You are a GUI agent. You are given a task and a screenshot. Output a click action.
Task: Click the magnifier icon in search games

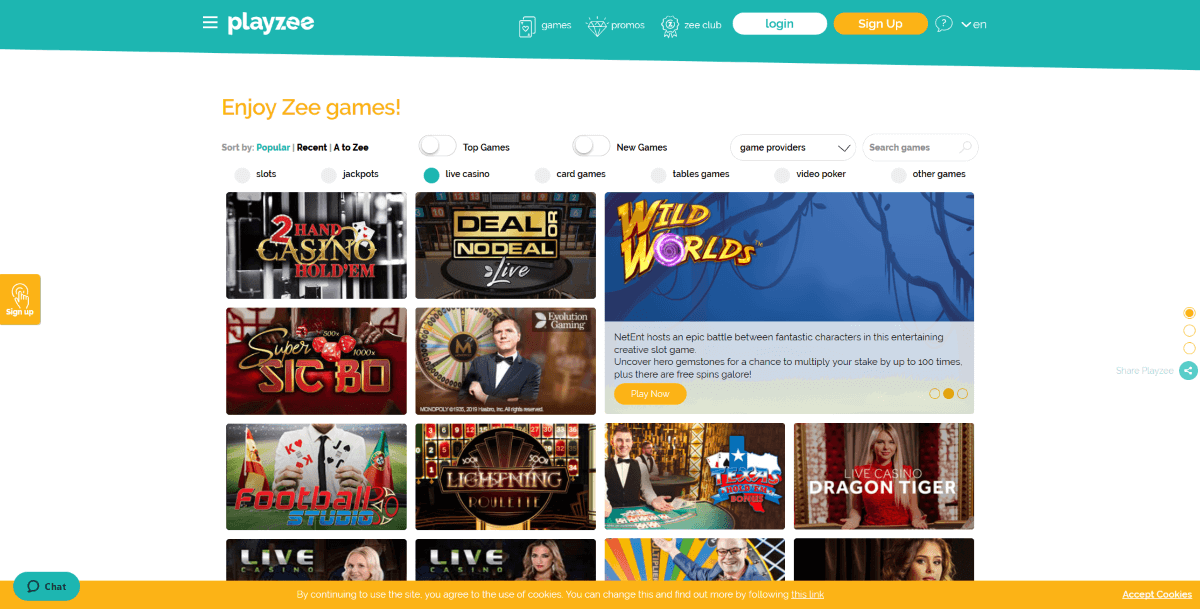point(965,147)
